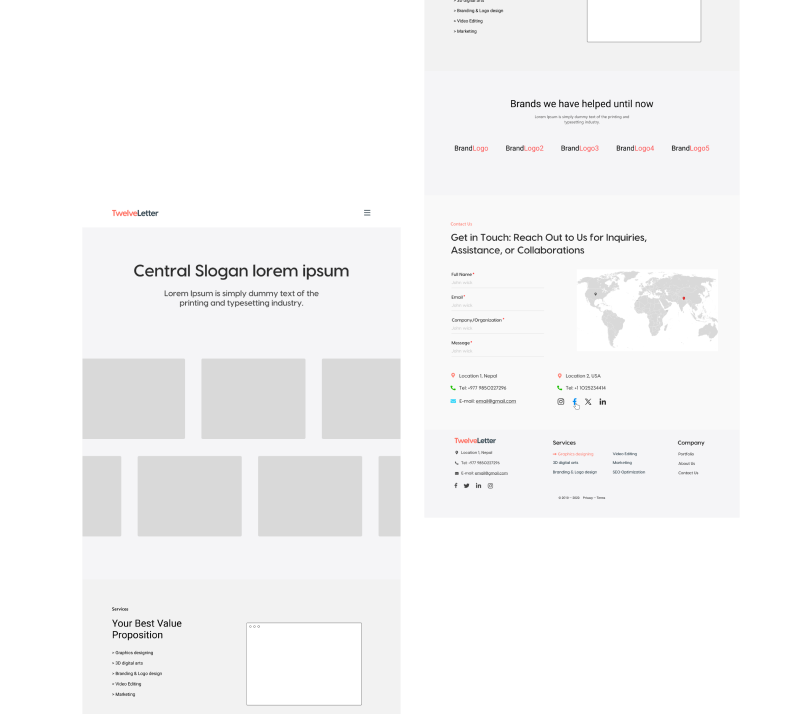Image resolution: width=800 pixels, height=714 pixels.
Task: Click the footer Facebook icon
Action: [x=456, y=486]
